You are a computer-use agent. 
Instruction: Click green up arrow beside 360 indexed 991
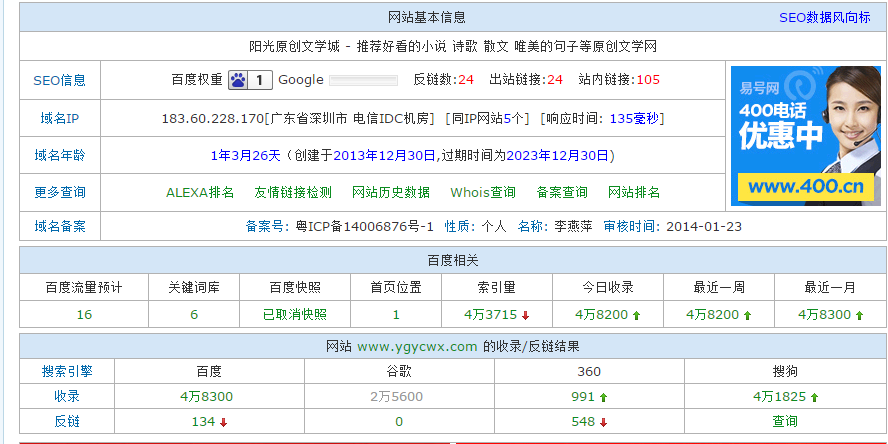(603, 397)
